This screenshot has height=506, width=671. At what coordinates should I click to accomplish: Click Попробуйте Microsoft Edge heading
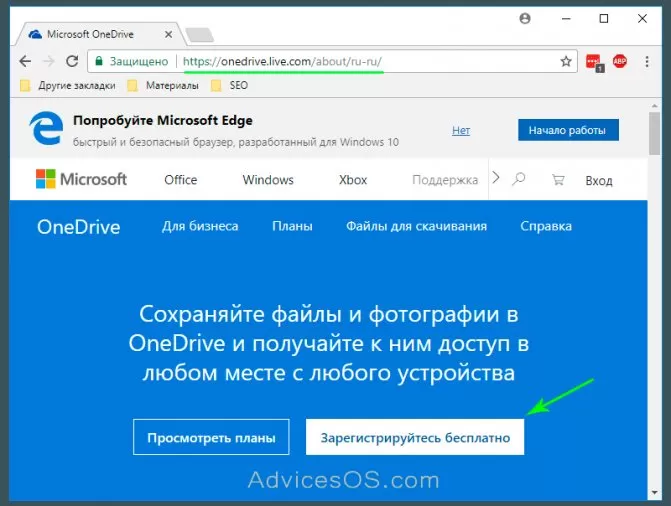163,120
